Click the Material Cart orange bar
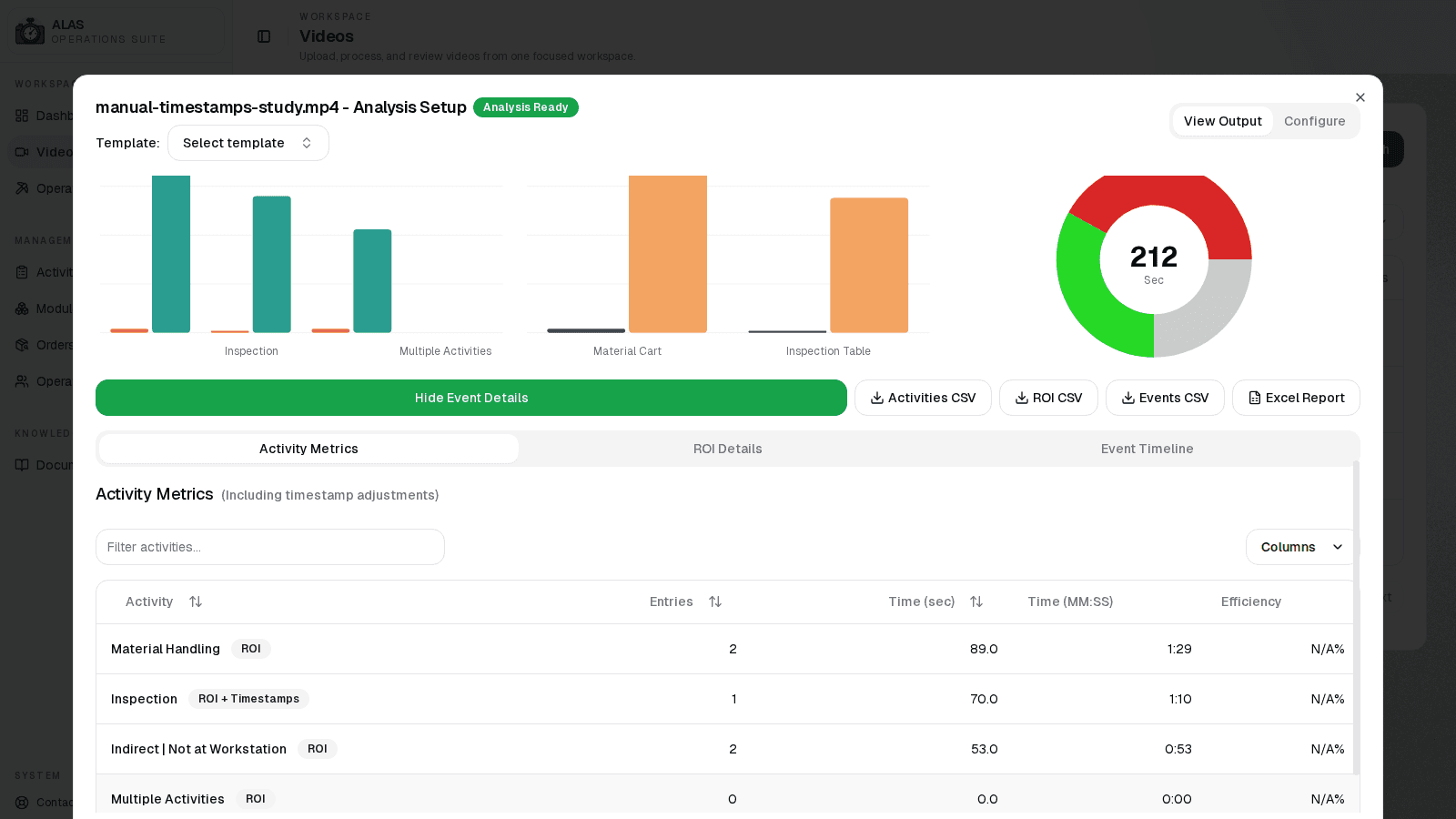This screenshot has width=1456, height=819. [x=668, y=254]
